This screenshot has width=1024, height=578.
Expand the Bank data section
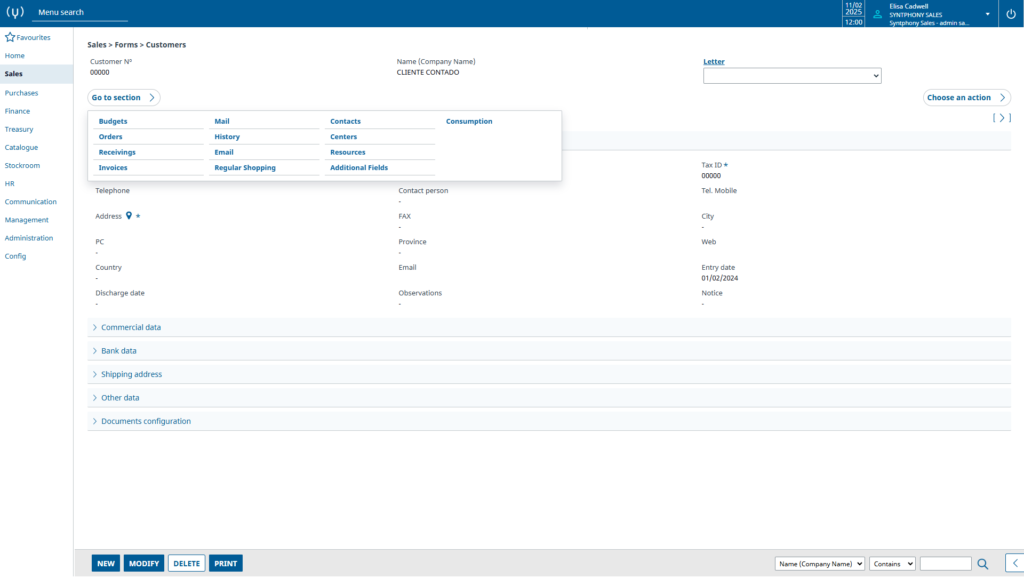(549, 351)
